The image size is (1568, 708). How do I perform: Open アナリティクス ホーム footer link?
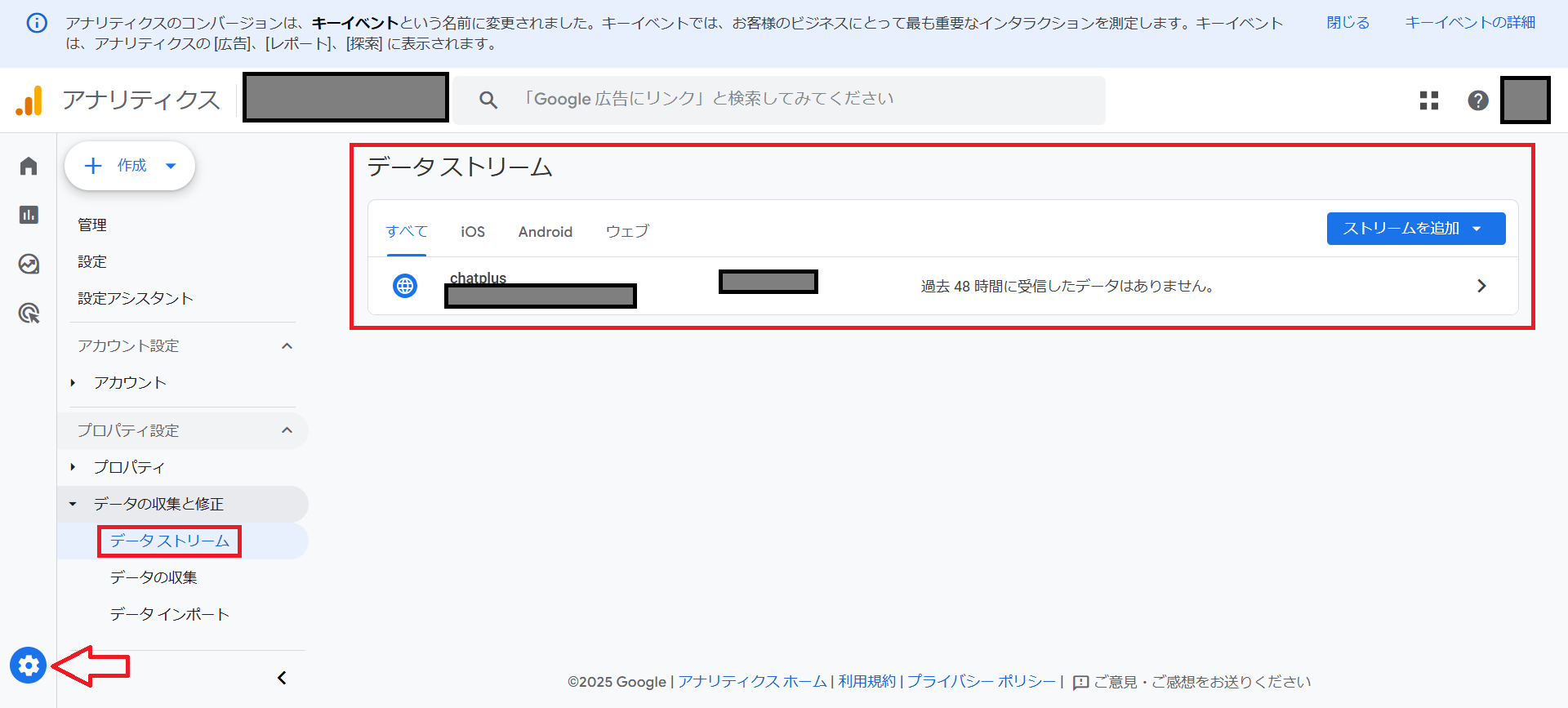tap(752, 682)
